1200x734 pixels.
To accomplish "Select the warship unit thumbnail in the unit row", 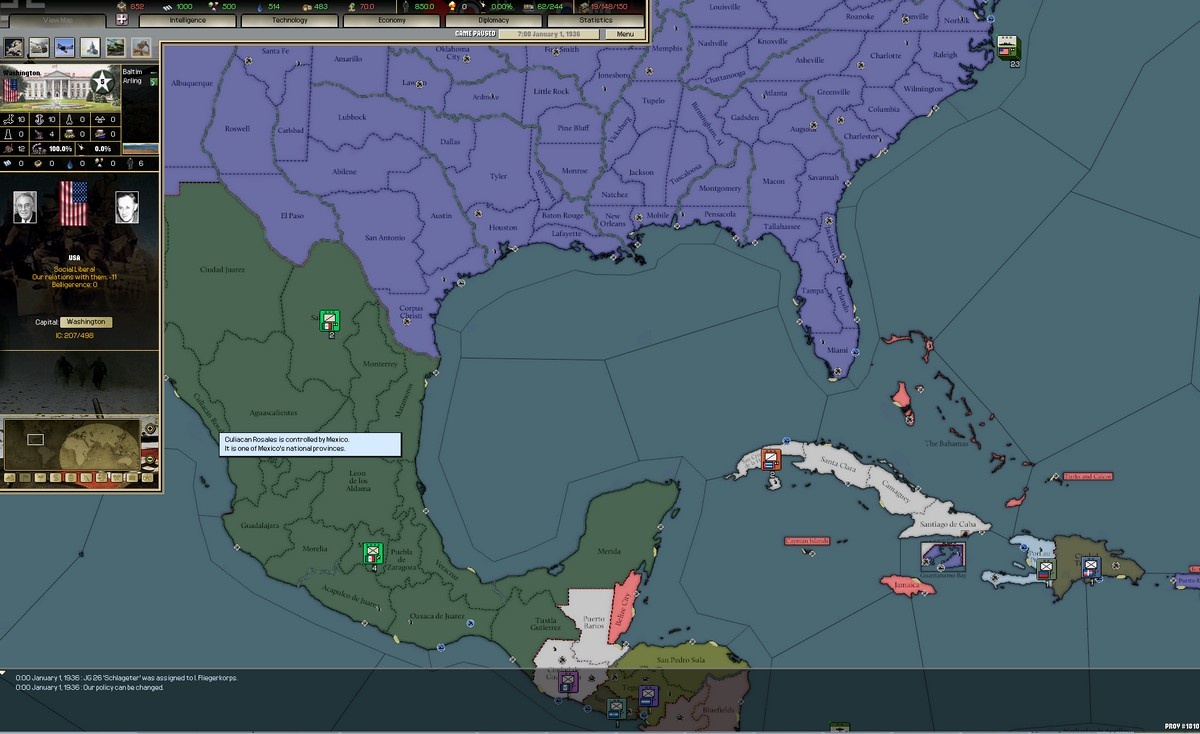I will coord(90,45).
